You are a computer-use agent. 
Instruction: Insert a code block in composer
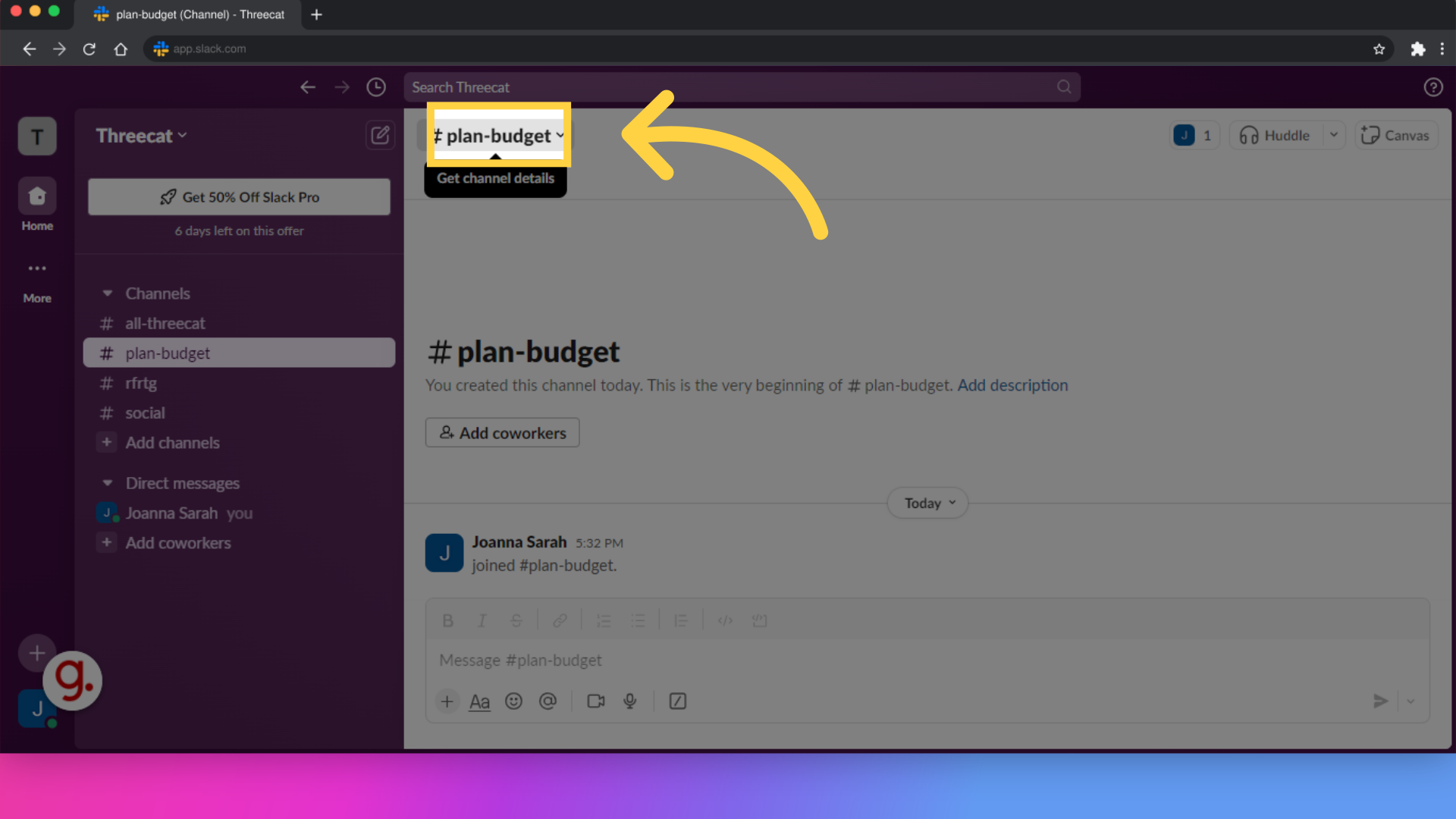[759, 620]
